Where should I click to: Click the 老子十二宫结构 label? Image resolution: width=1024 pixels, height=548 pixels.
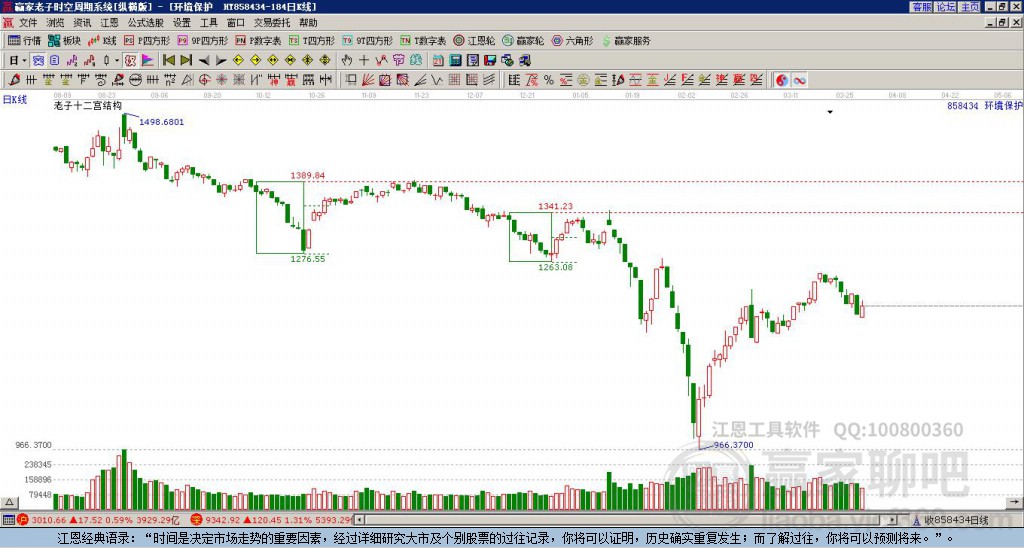[x=88, y=105]
